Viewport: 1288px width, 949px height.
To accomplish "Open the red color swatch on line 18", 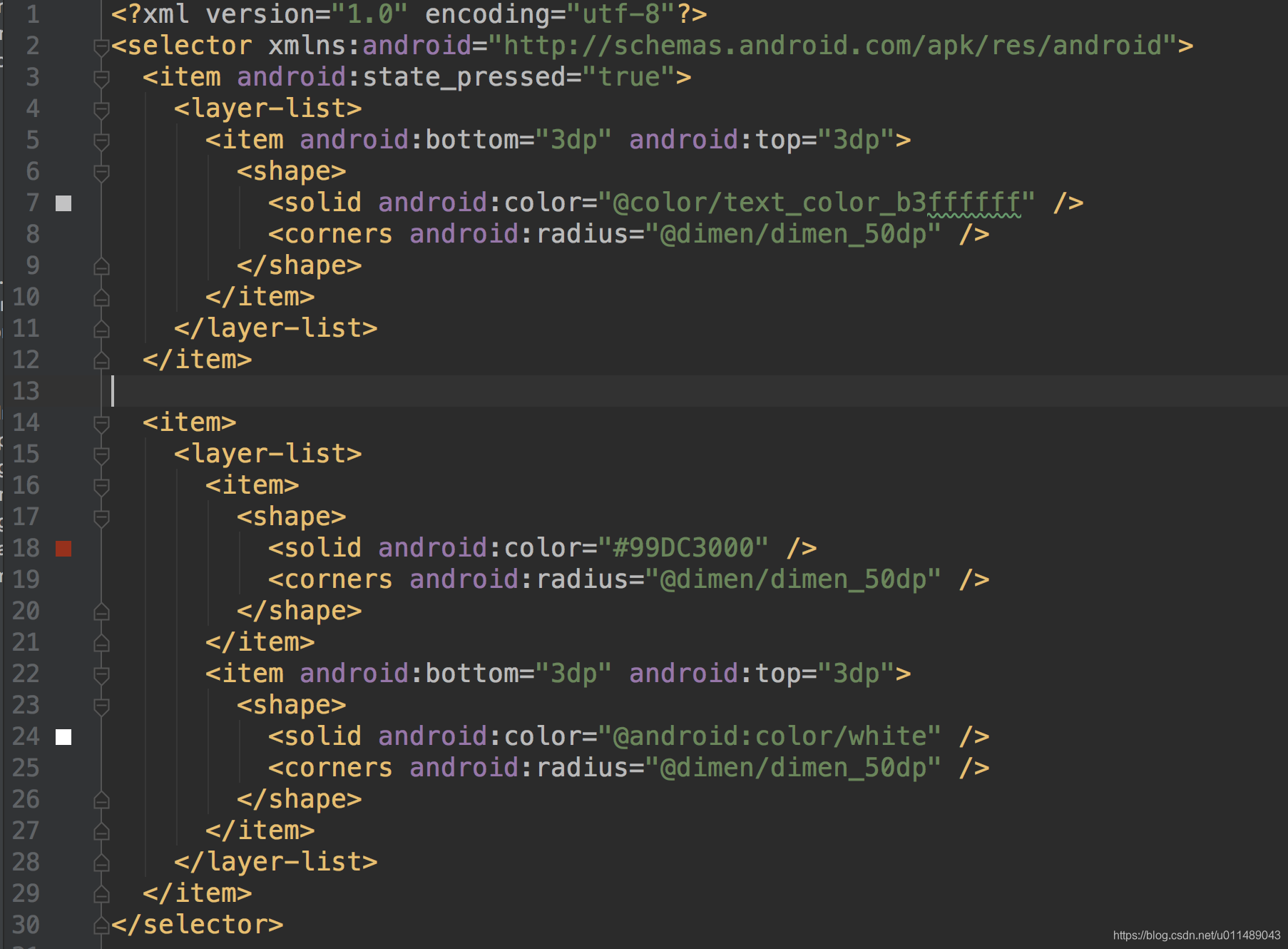I will coord(63,549).
